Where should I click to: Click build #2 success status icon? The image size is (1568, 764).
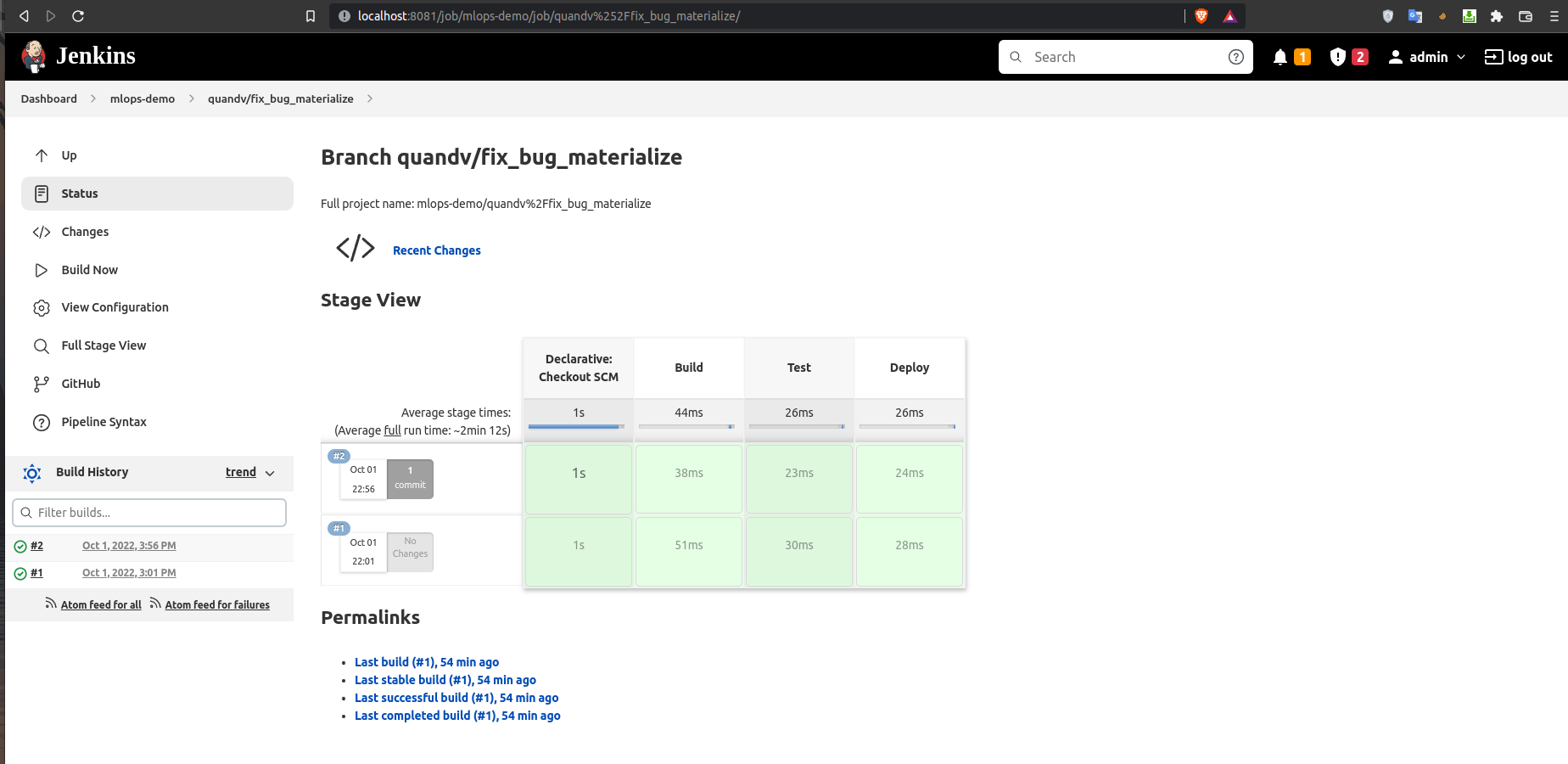click(20, 546)
